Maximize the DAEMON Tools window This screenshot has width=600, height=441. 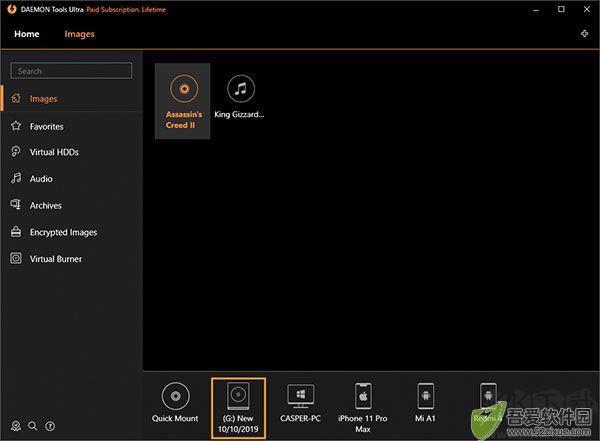[561, 9]
